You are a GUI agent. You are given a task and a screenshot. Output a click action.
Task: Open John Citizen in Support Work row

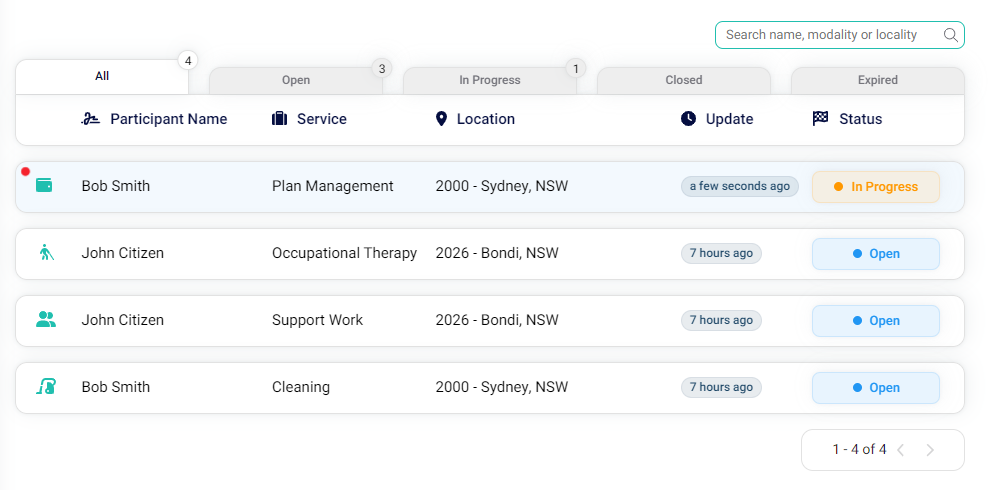[x=123, y=320]
